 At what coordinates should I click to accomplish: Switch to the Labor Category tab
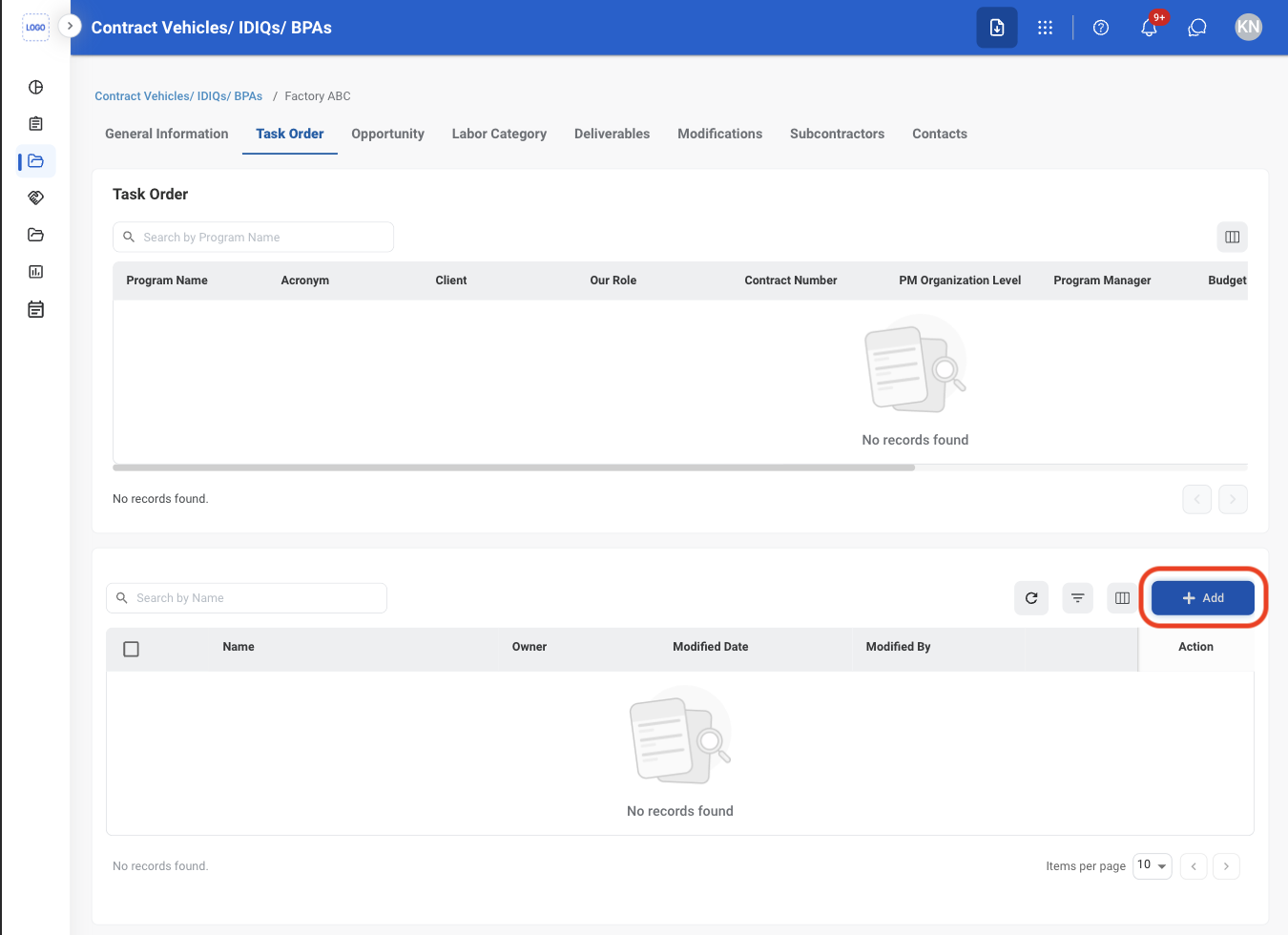(x=499, y=134)
